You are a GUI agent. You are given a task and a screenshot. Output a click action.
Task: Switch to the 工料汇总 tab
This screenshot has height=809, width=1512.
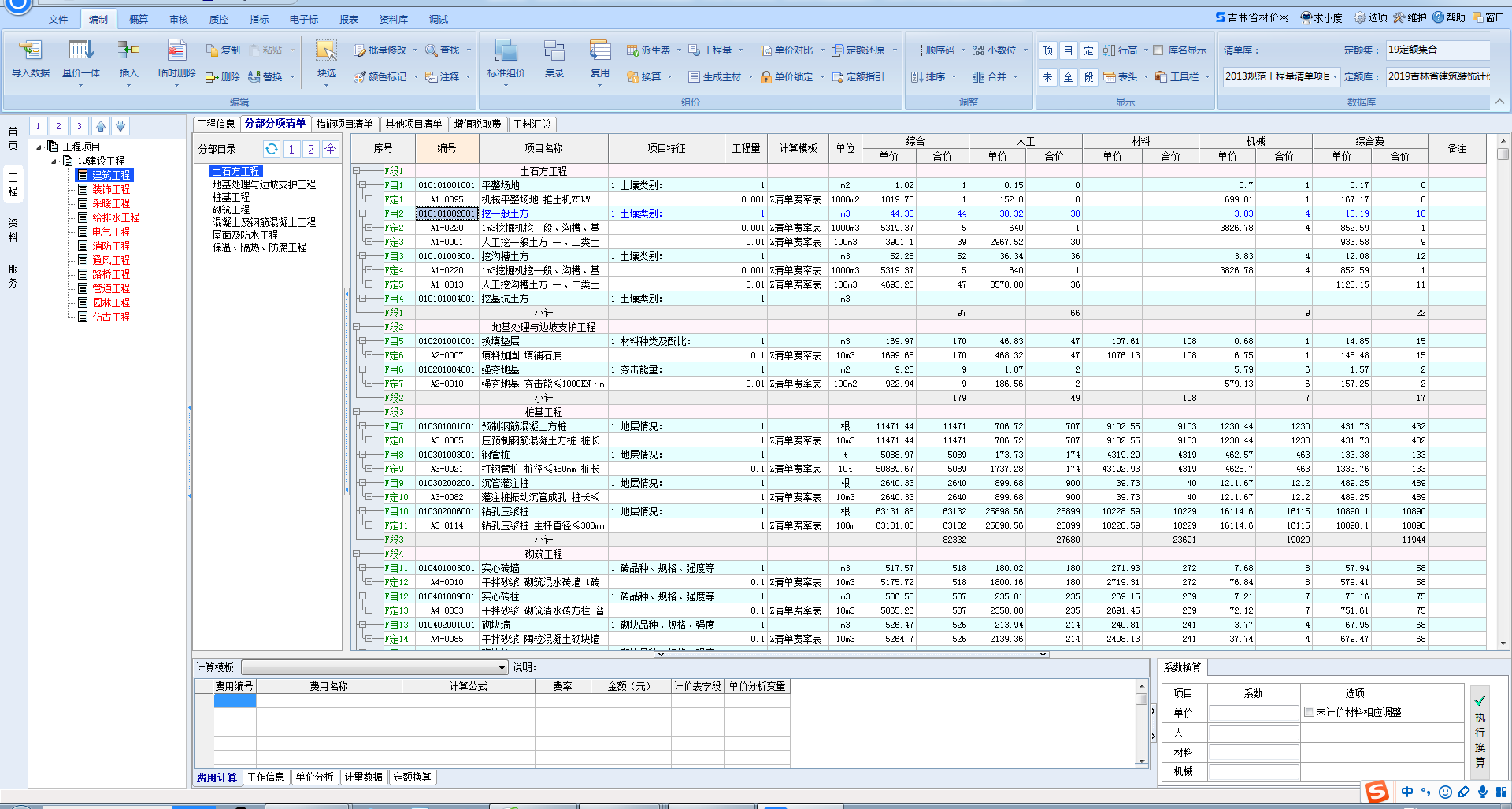coord(532,124)
